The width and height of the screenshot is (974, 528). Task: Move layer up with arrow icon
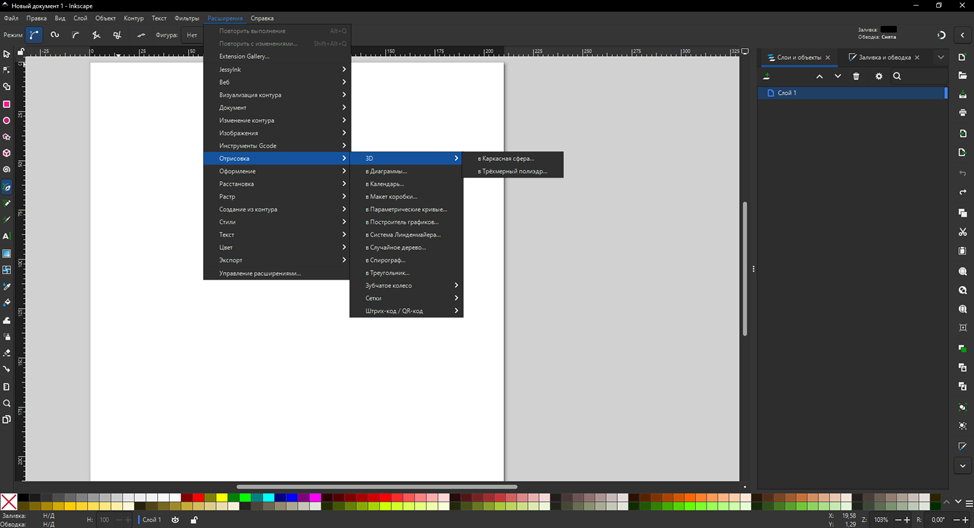coord(819,76)
